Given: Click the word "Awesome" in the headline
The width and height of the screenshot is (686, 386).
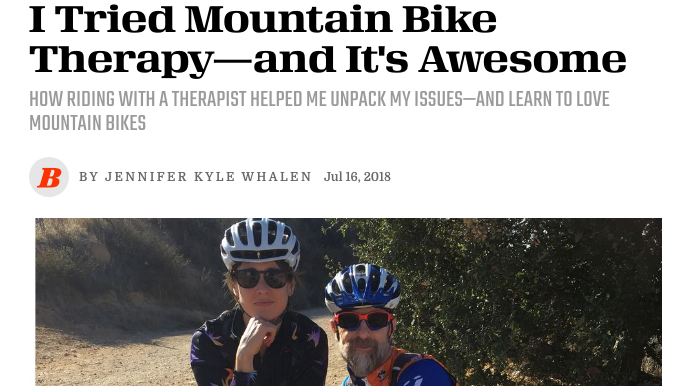Looking at the screenshot, I should [522, 59].
